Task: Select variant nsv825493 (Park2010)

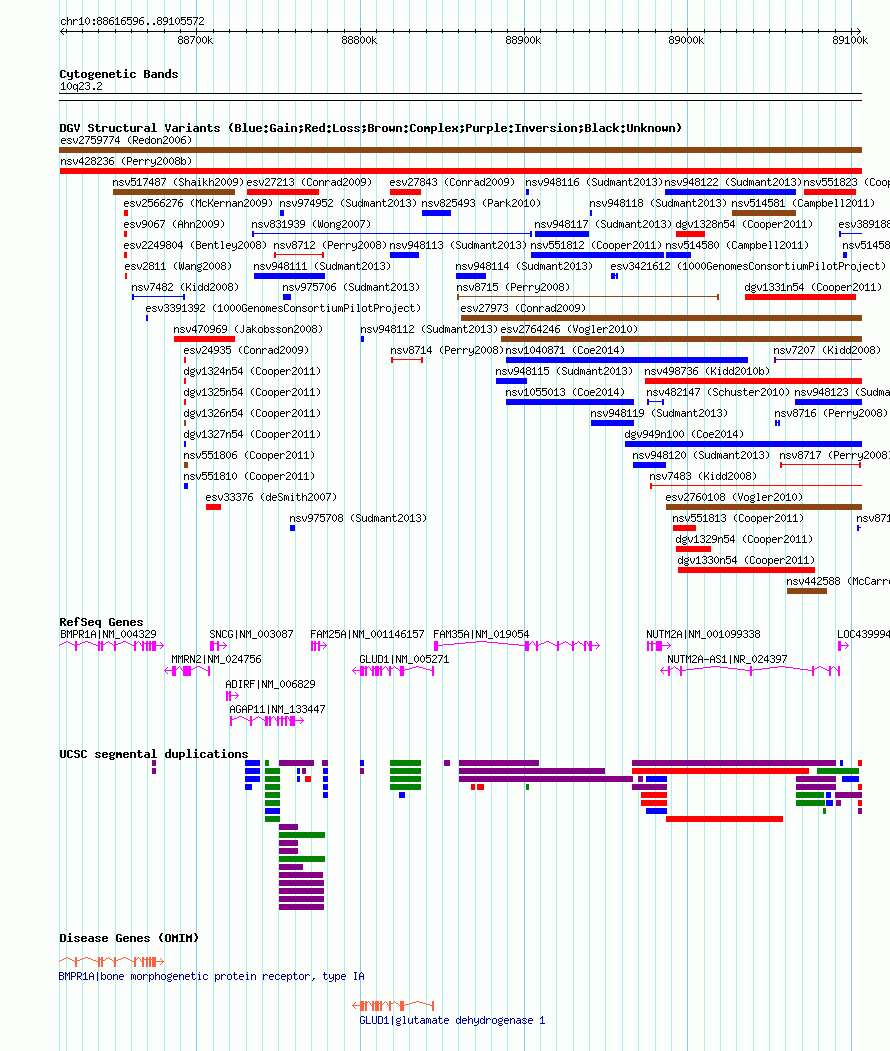Action: coord(481,203)
